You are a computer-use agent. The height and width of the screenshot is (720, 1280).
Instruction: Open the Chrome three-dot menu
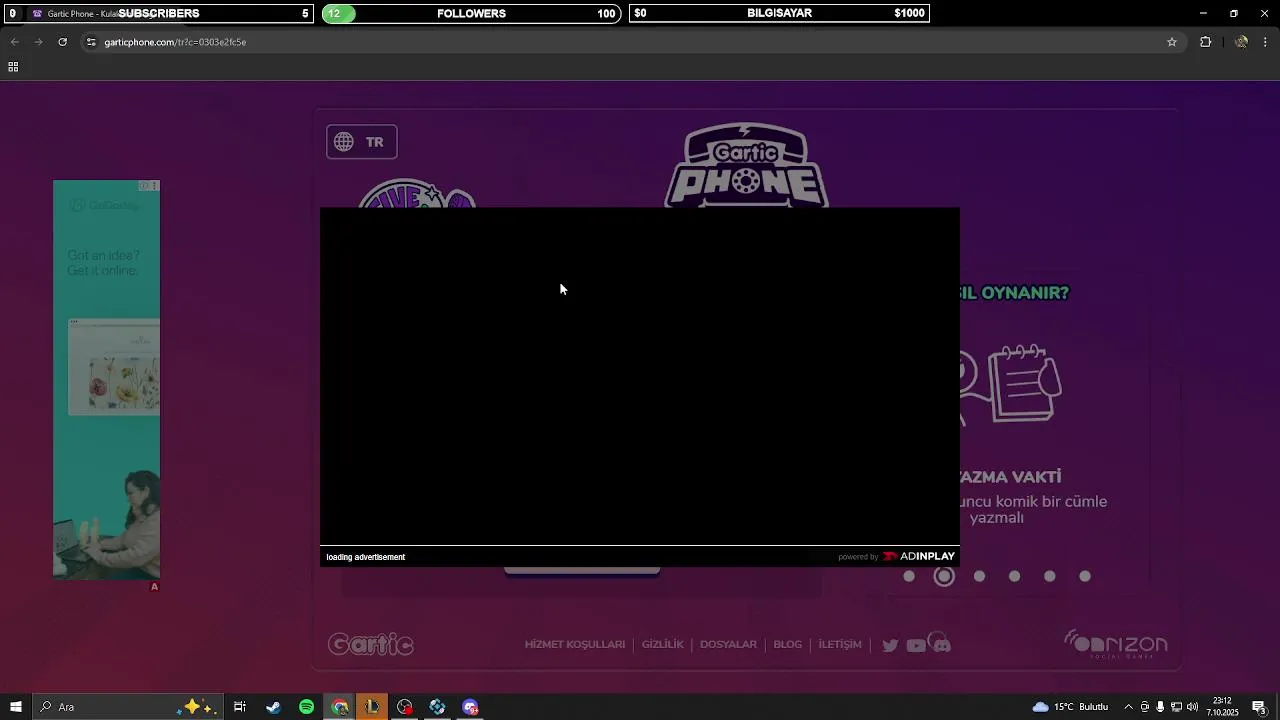pos(1266,42)
